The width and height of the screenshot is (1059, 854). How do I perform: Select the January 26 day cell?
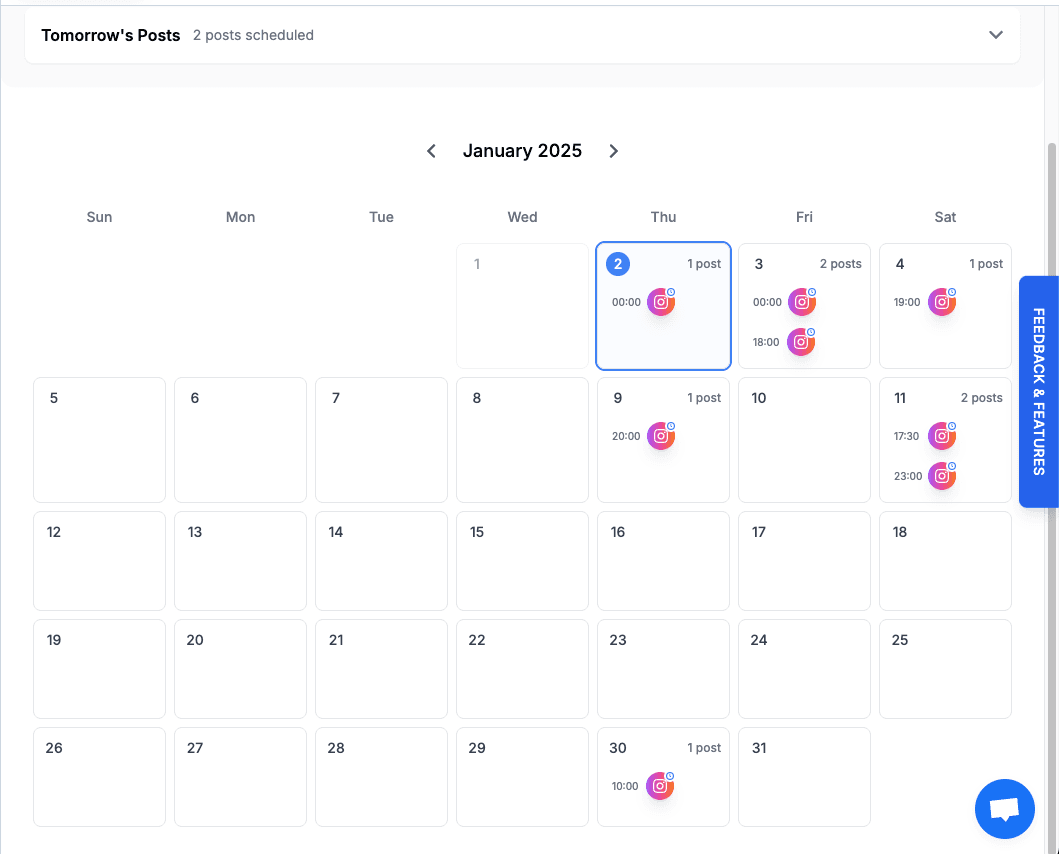click(x=99, y=777)
